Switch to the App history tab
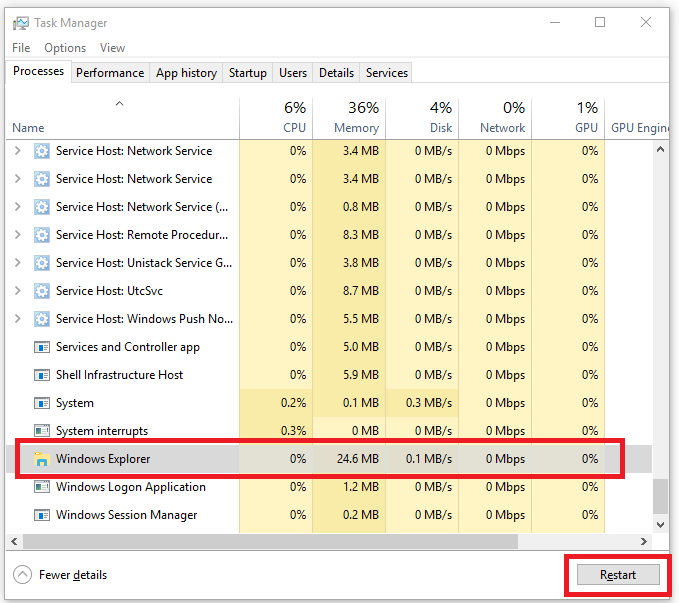The image size is (679, 603). 186,73
